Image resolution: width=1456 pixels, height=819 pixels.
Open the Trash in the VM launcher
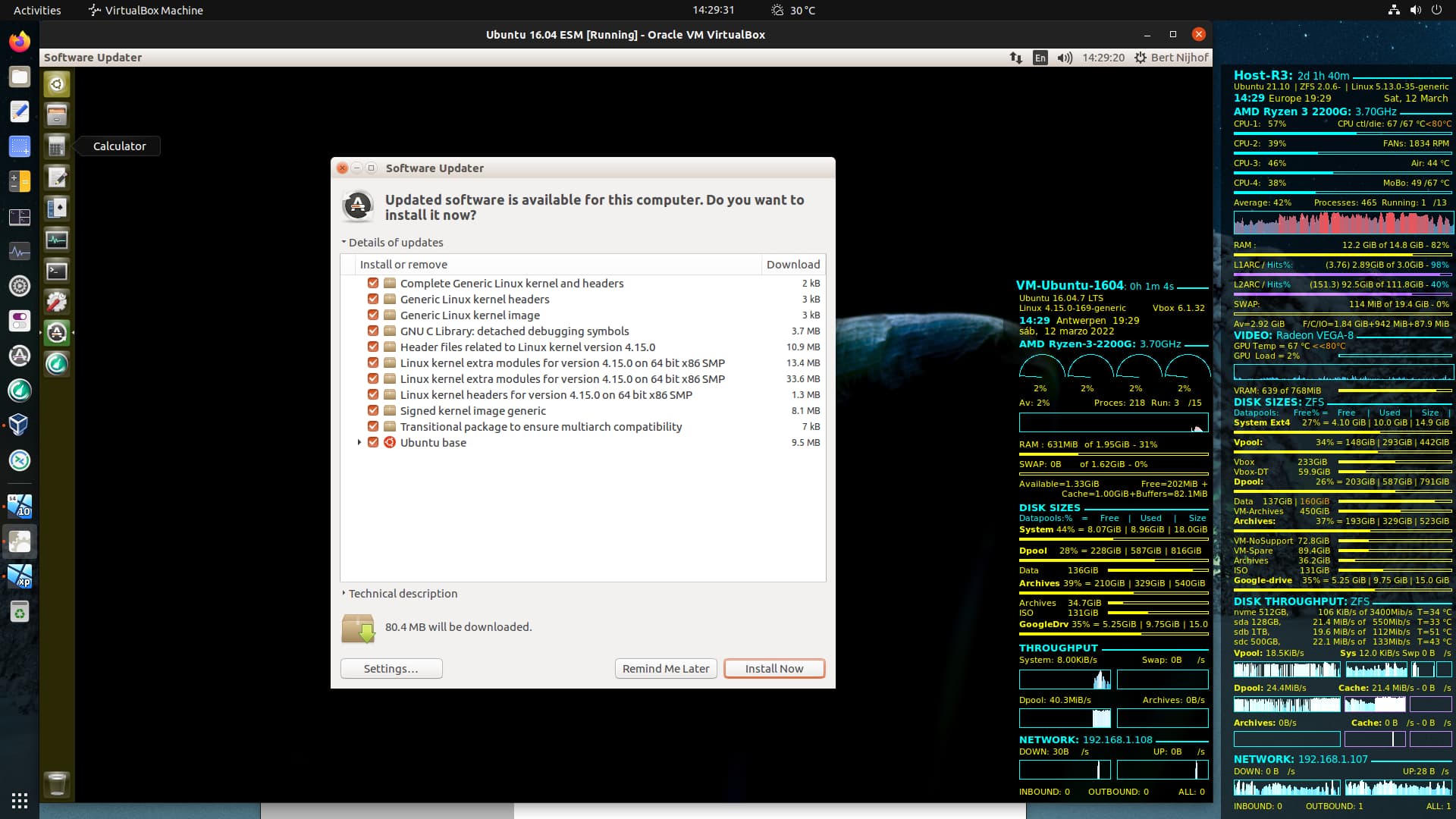coord(57,784)
